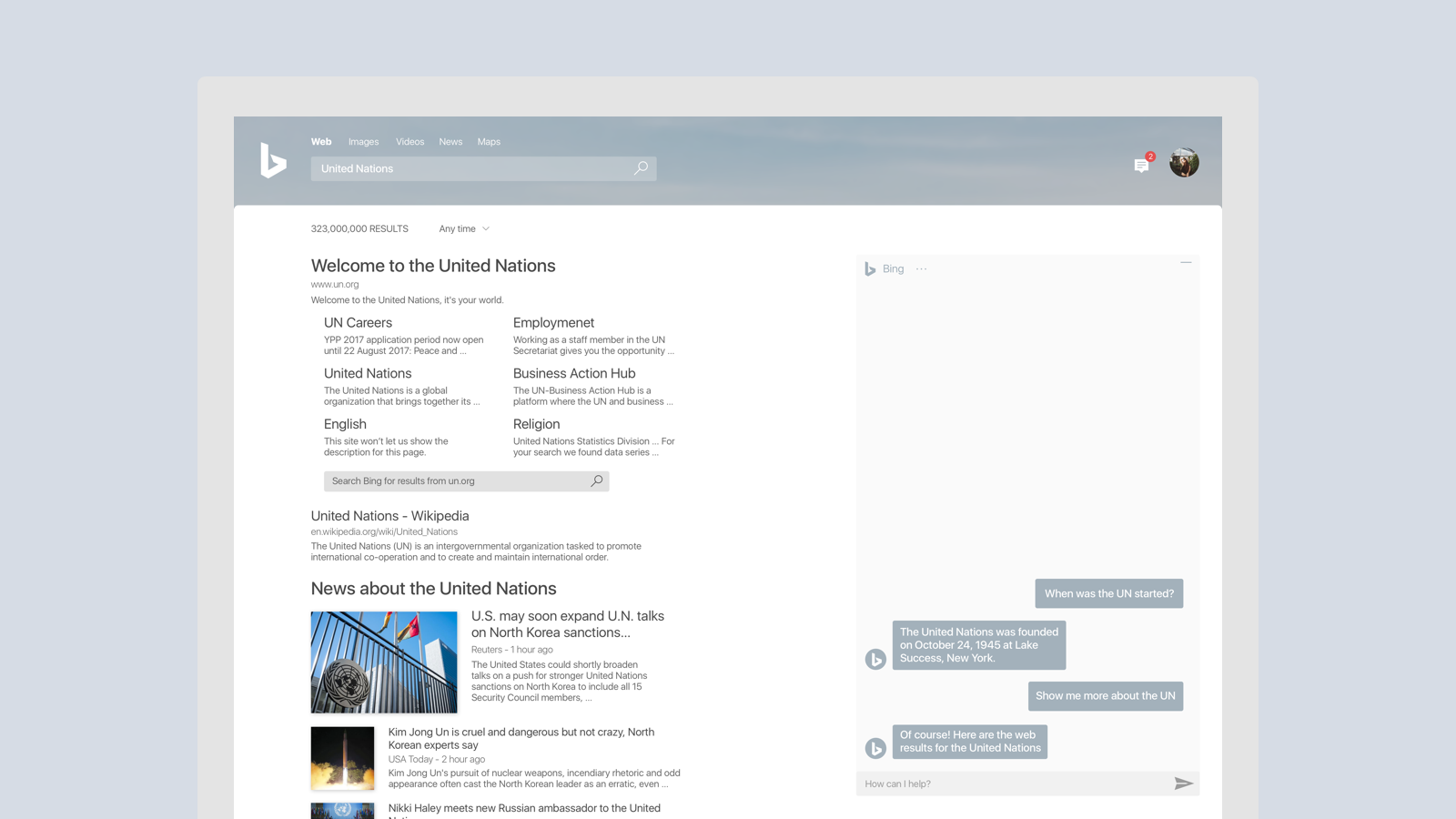Open the Any time filter dropdown

(x=464, y=229)
